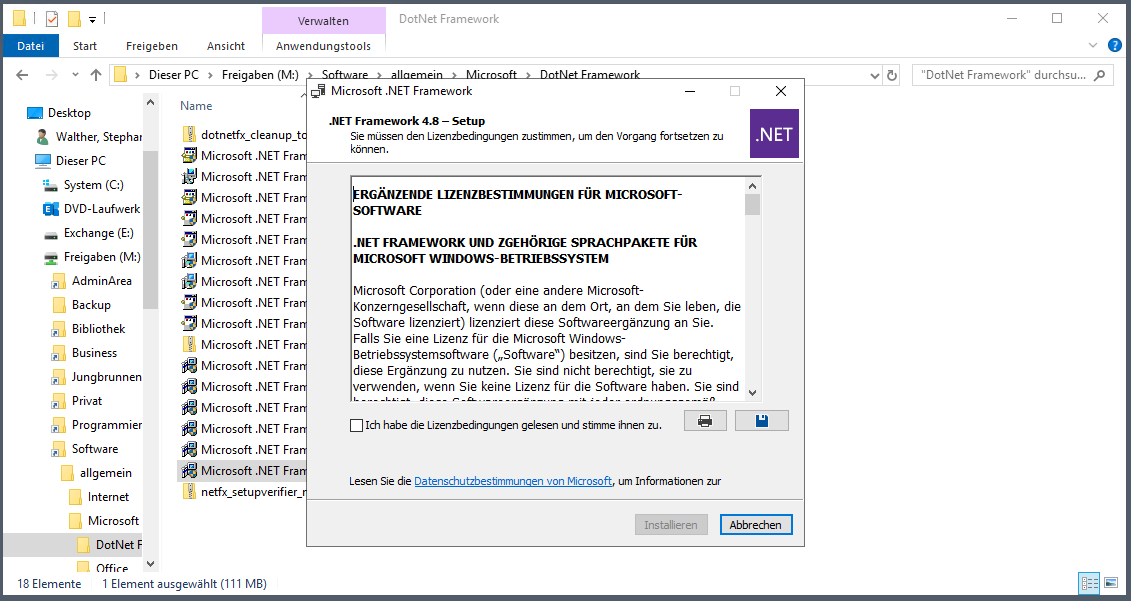Click the license text scroll up arrow
1131x601 pixels.
point(752,186)
